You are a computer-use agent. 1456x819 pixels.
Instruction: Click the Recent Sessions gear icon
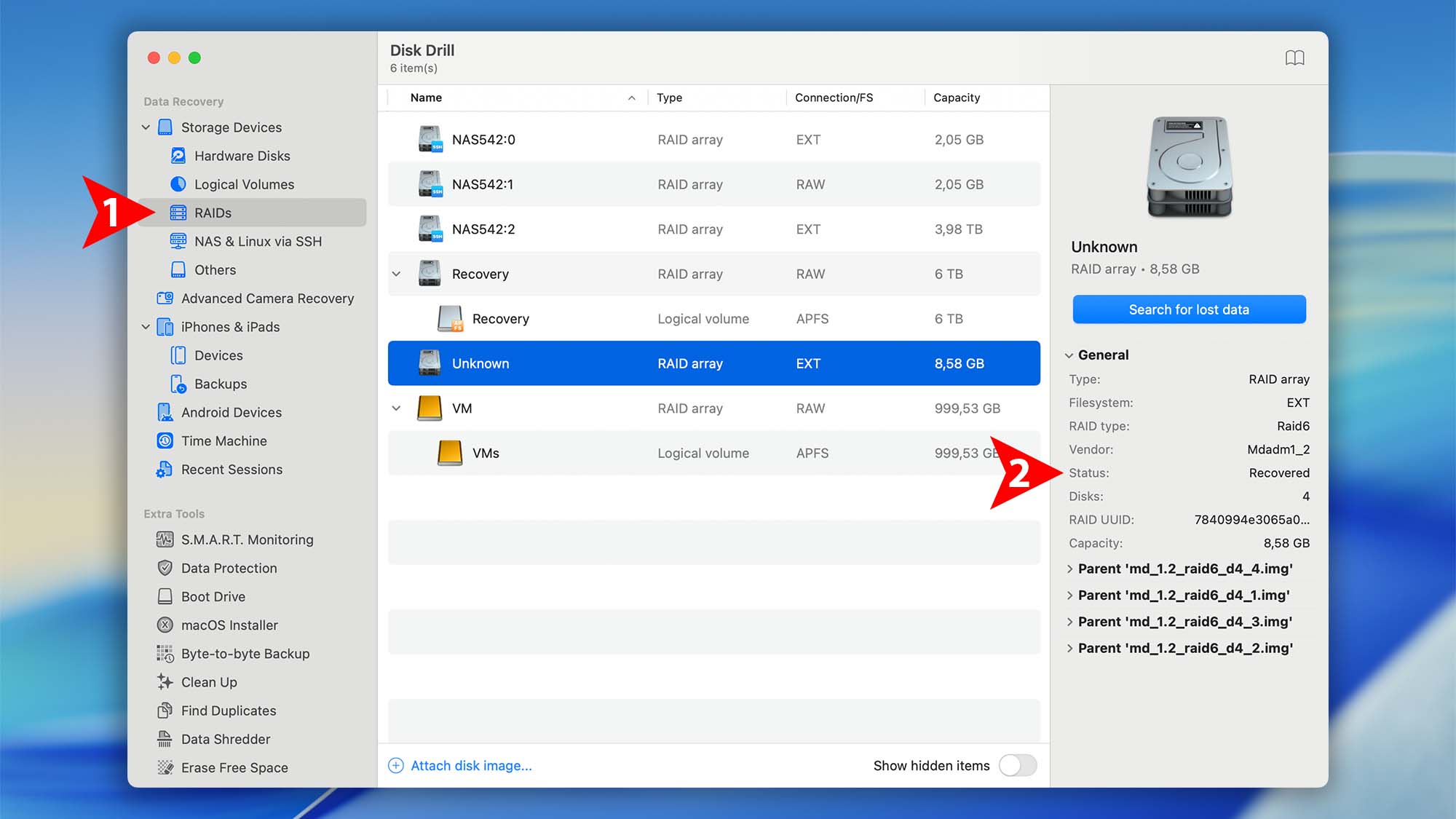(x=165, y=470)
